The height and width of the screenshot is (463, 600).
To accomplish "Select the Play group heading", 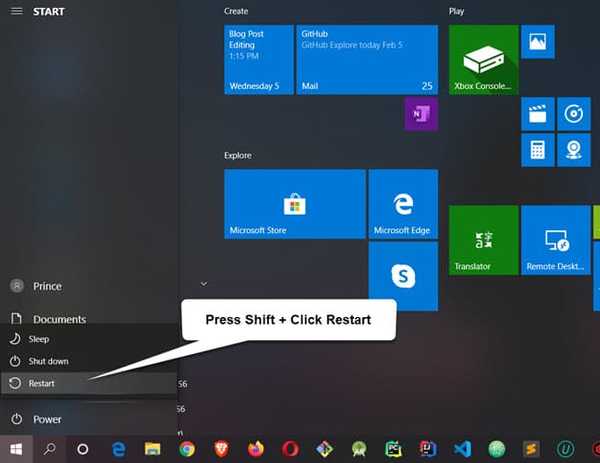I will pyautogui.click(x=456, y=11).
